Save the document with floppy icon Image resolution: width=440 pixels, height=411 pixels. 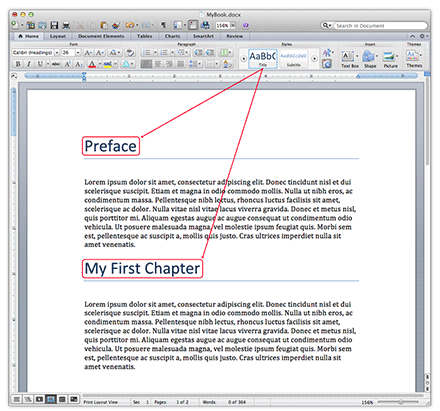[x=54, y=25]
